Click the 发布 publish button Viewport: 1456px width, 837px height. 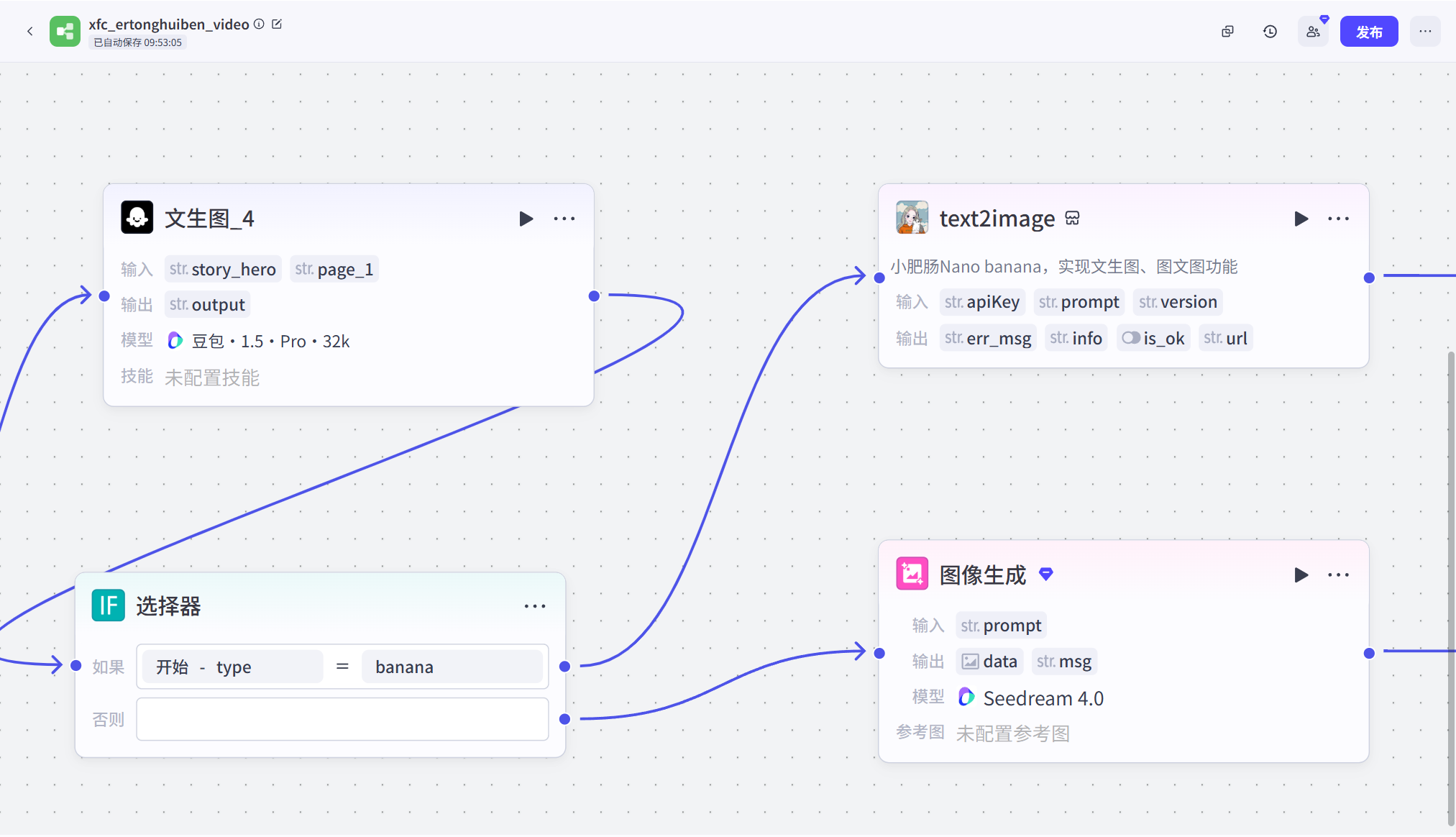1368,32
